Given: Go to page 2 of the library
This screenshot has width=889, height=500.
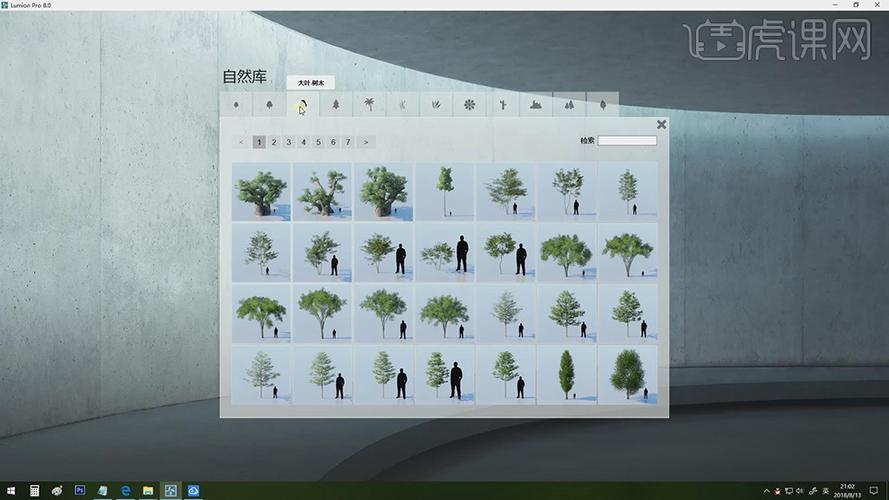Looking at the screenshot, I should 274,142.
